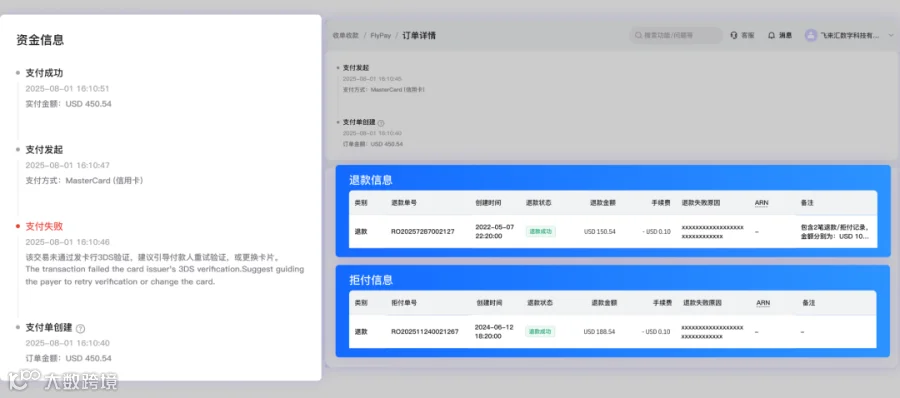Click the 大数跨境 watermark logo
The height and width of the screenshot is (398, 900).
[x=63, y=381]
